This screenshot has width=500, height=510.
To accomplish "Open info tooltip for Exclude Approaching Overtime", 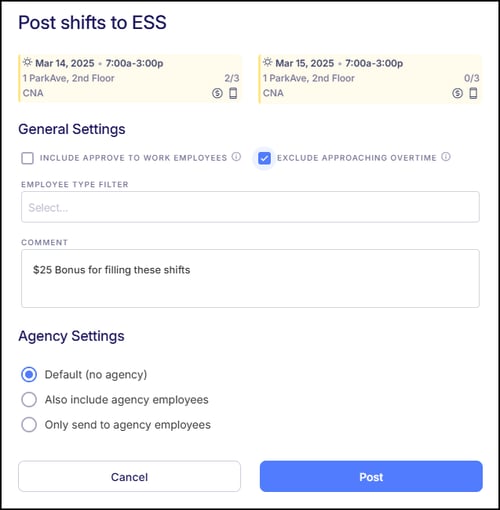I will click(x=446, y=157).
